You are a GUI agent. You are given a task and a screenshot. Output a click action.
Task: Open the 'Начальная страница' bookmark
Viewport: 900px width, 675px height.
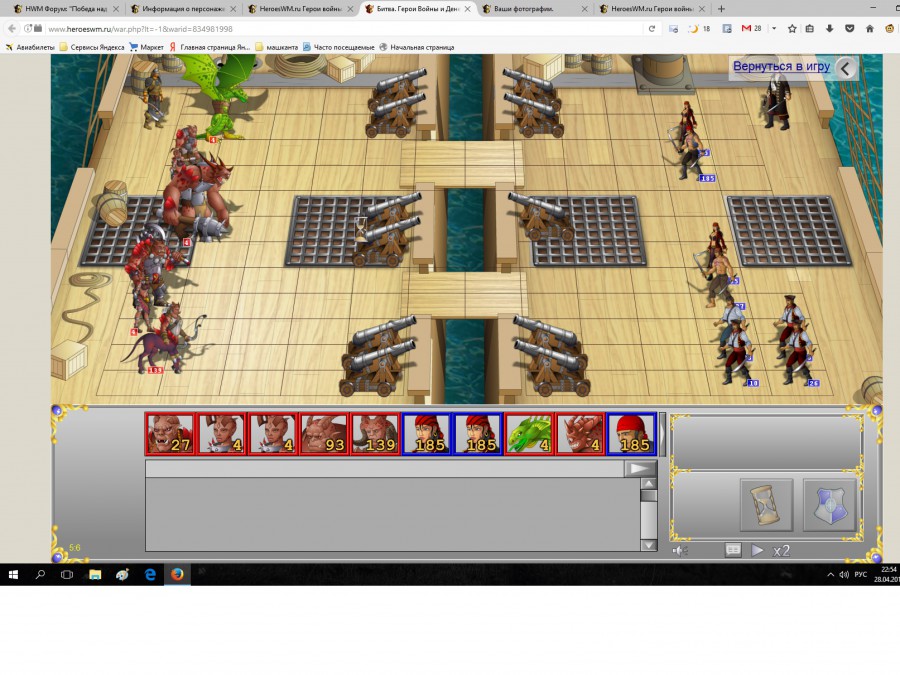point(417,47)
